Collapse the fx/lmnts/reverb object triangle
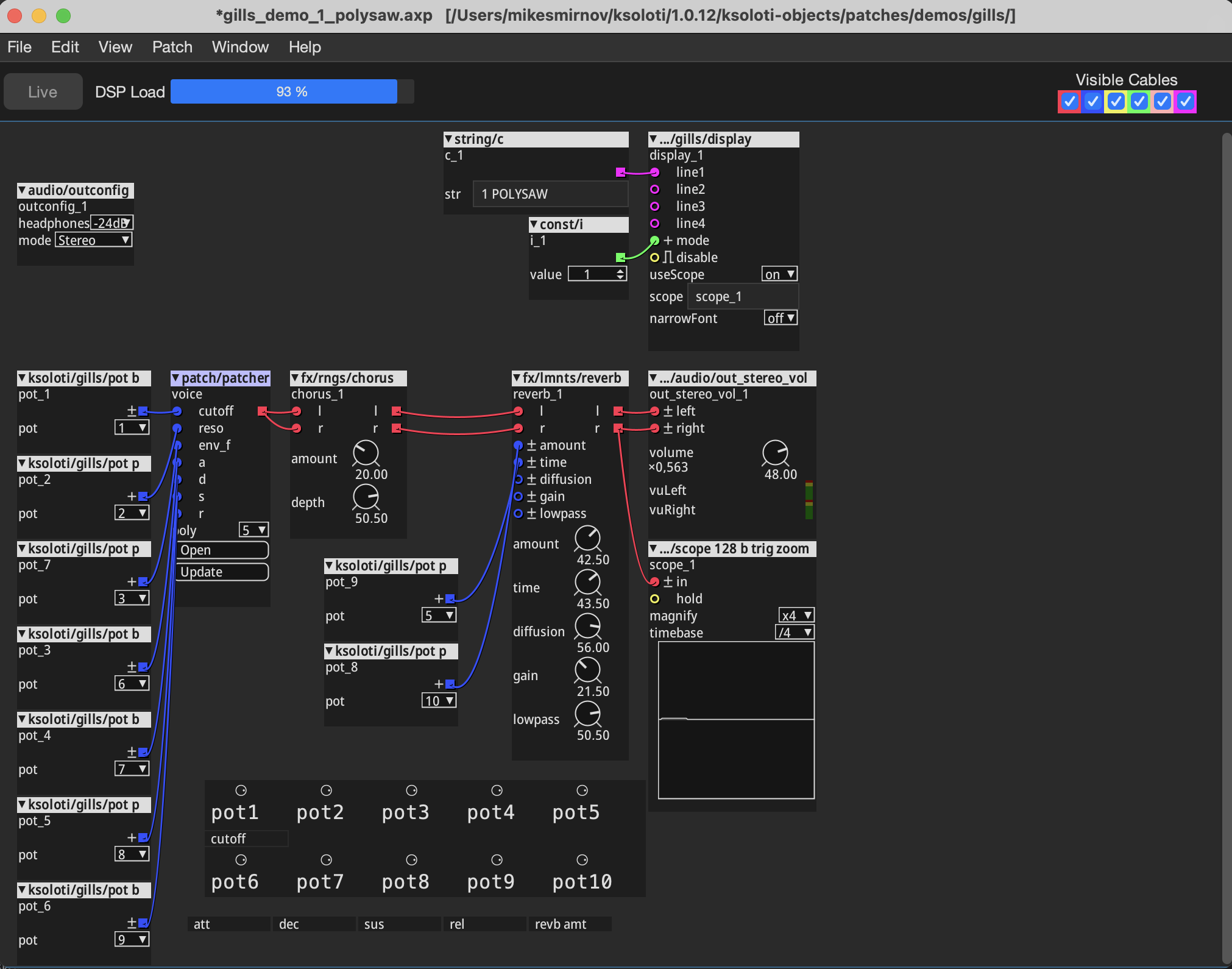1232x969 pixels. (x=517, y=378)
